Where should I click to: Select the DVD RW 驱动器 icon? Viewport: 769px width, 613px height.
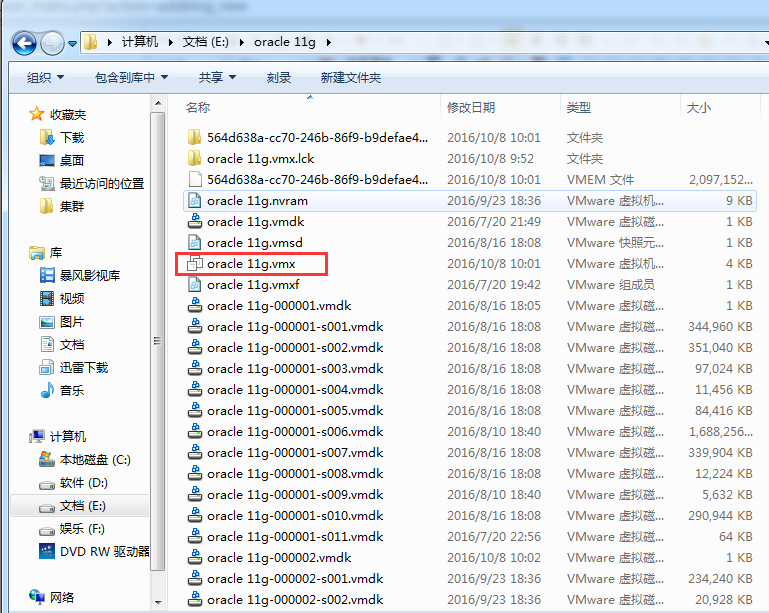tap(47, 551)
